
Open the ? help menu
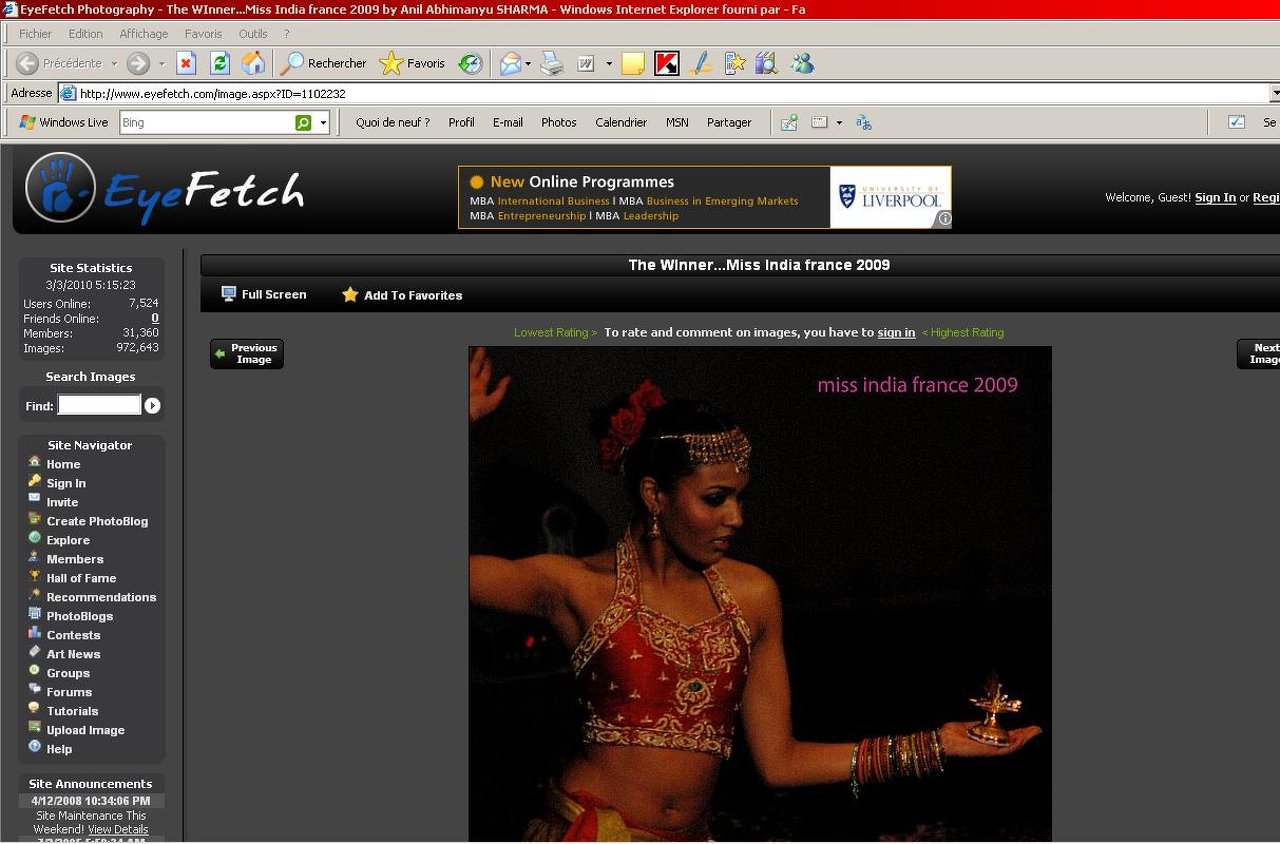[286, 33]
